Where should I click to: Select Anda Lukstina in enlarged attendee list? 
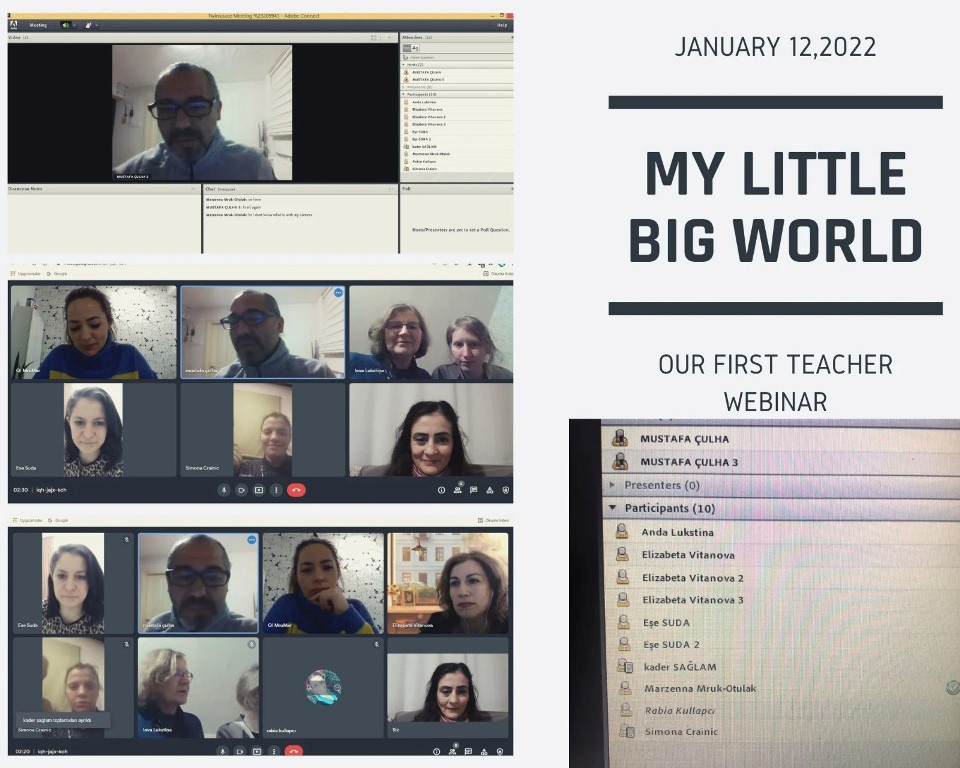click(x=677, y=532)
